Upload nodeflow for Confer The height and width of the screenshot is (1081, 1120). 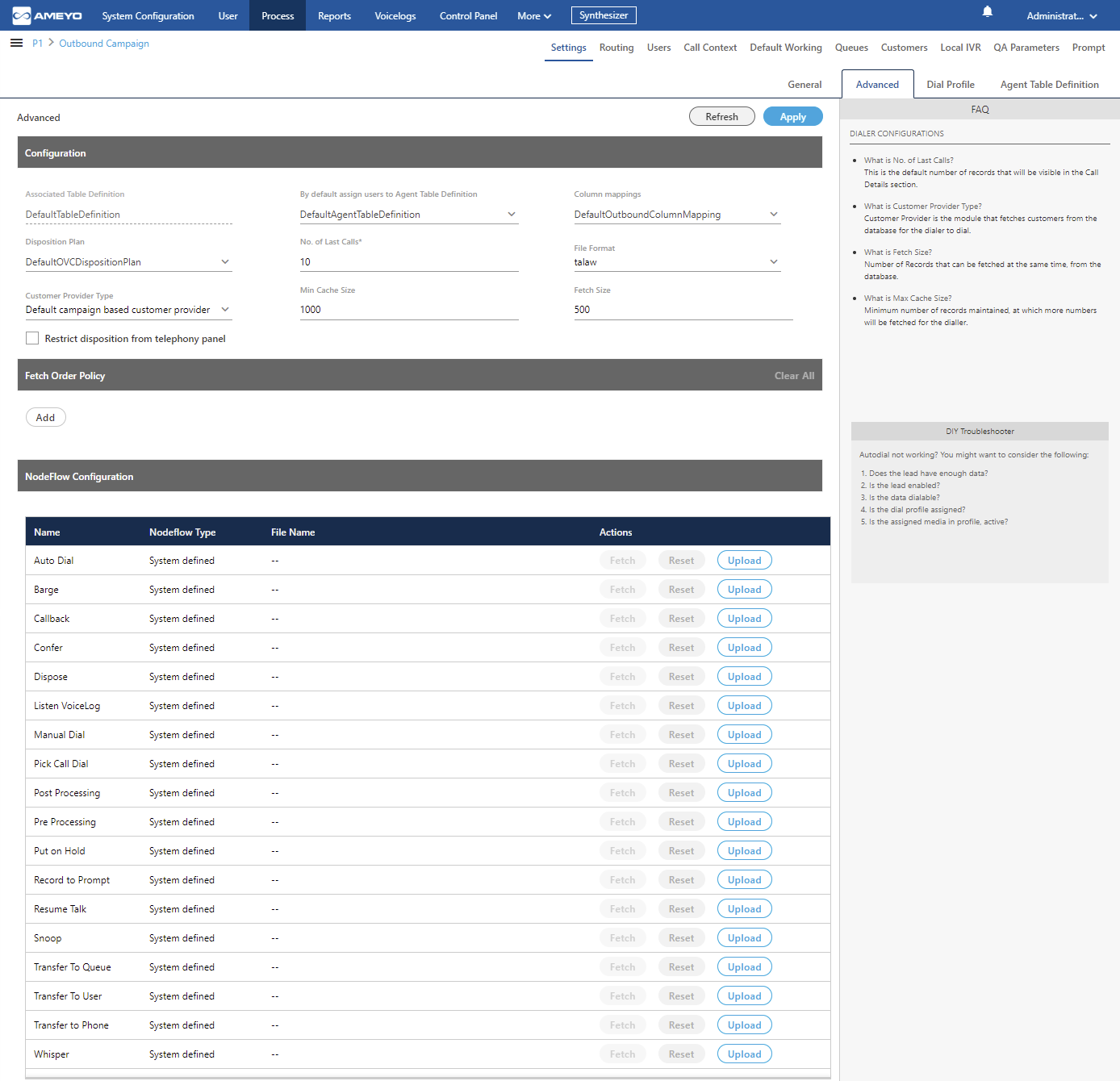[744, 648]
